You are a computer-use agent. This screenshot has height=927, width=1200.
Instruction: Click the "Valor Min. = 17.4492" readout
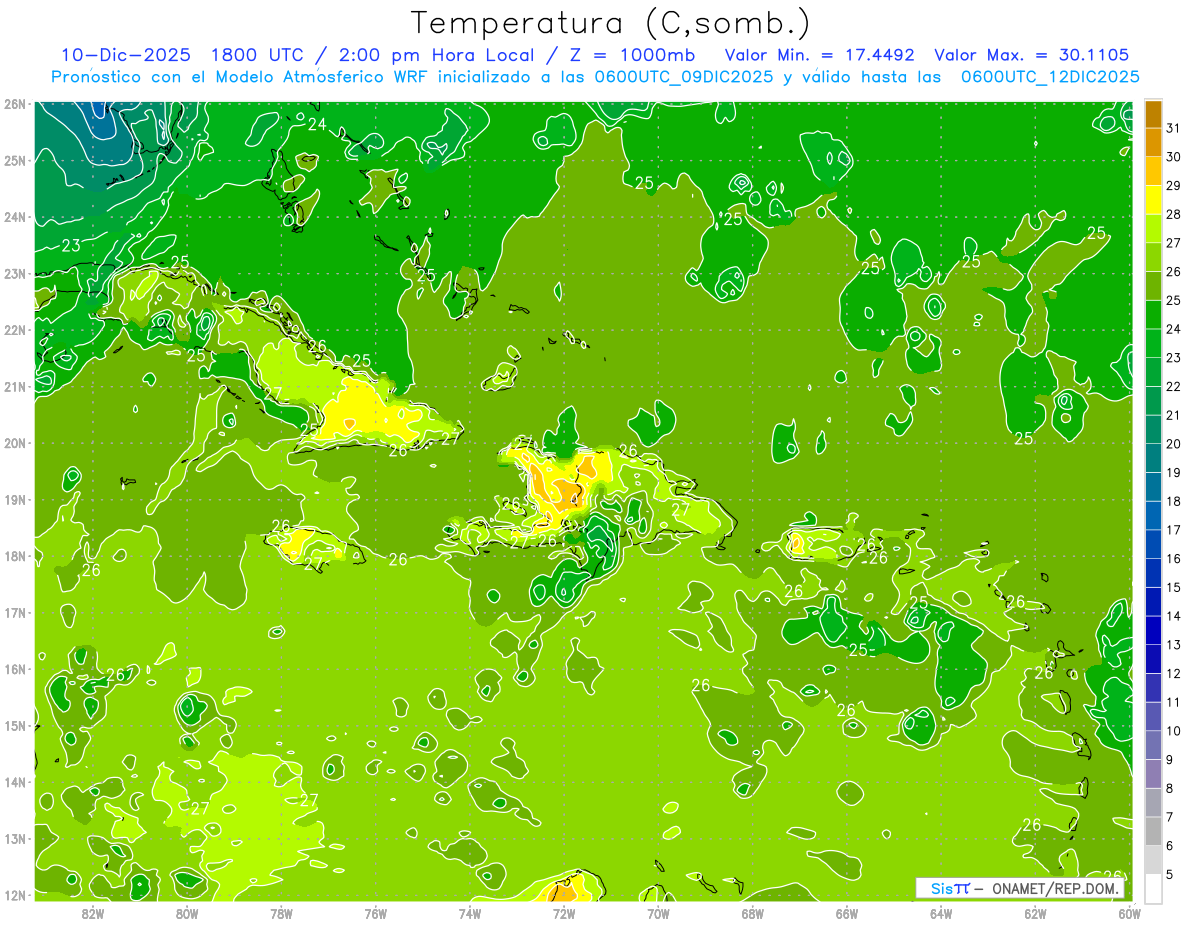(x=820, y=55)
